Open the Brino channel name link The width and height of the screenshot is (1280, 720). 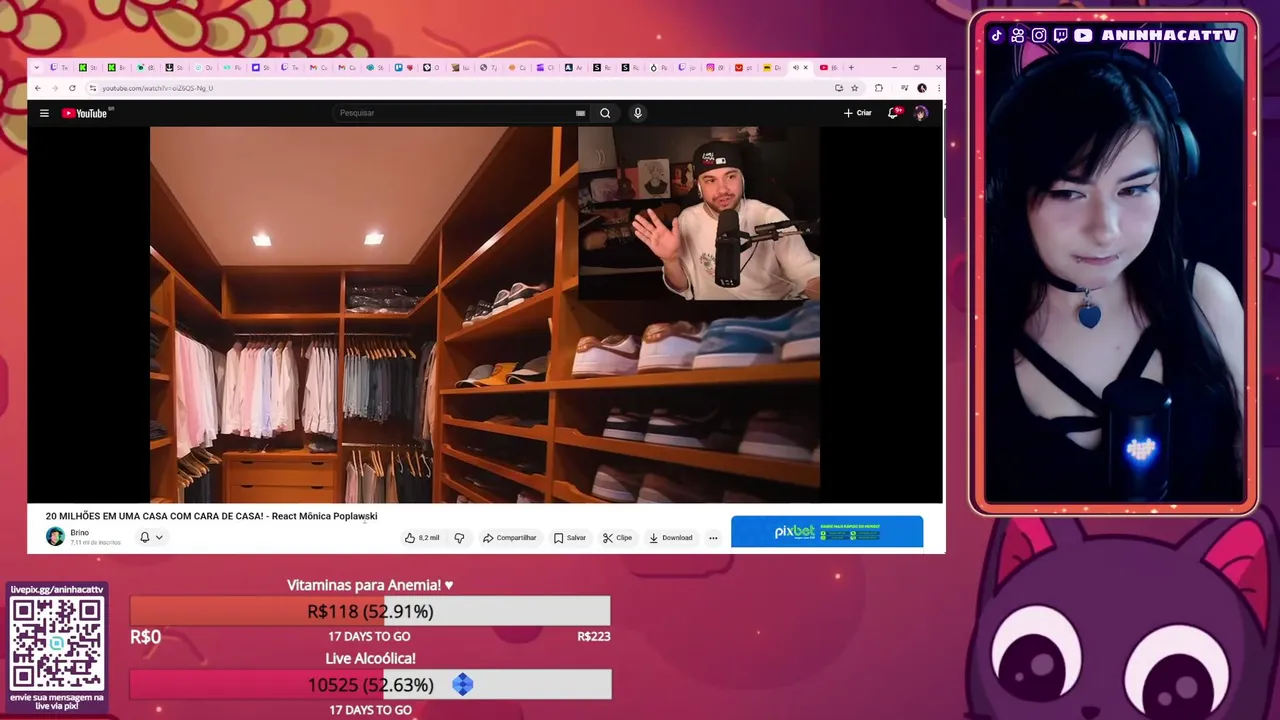click(79, 533)
